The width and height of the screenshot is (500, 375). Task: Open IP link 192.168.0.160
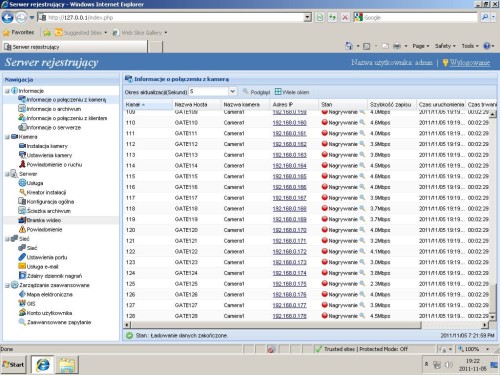click(289, 123)
